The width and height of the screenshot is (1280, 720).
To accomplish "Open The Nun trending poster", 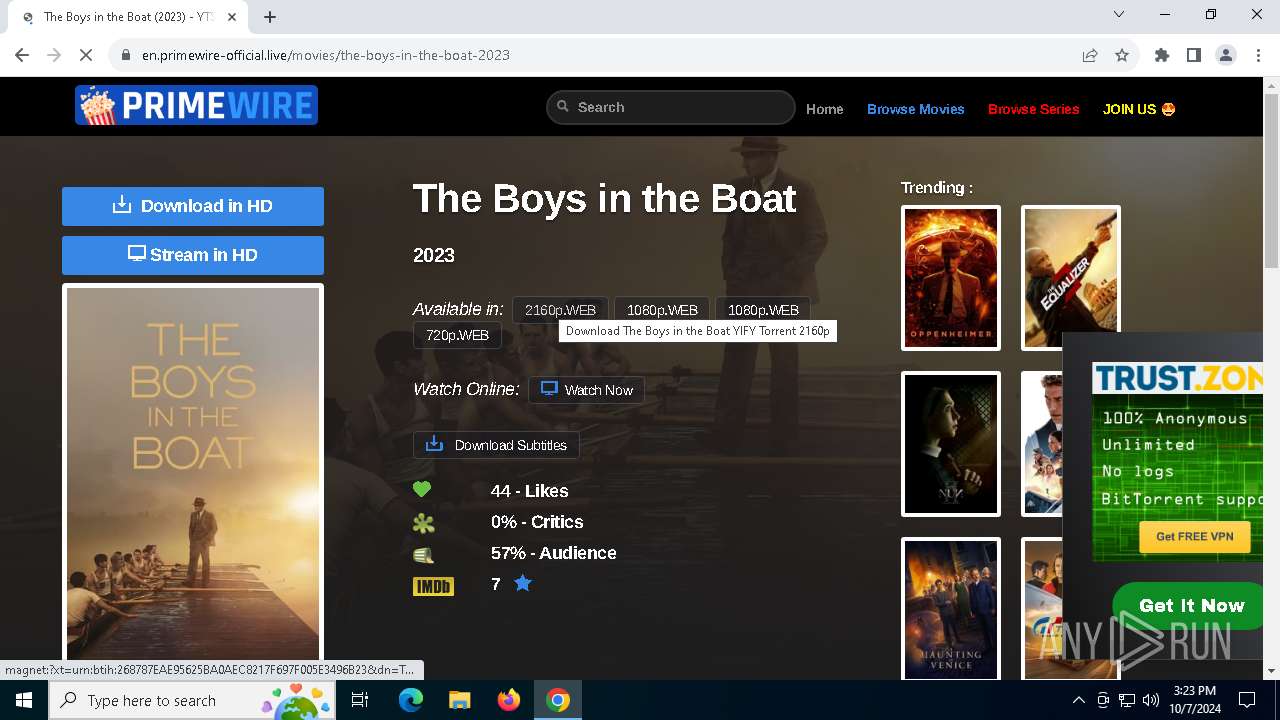I will (951, 444).
